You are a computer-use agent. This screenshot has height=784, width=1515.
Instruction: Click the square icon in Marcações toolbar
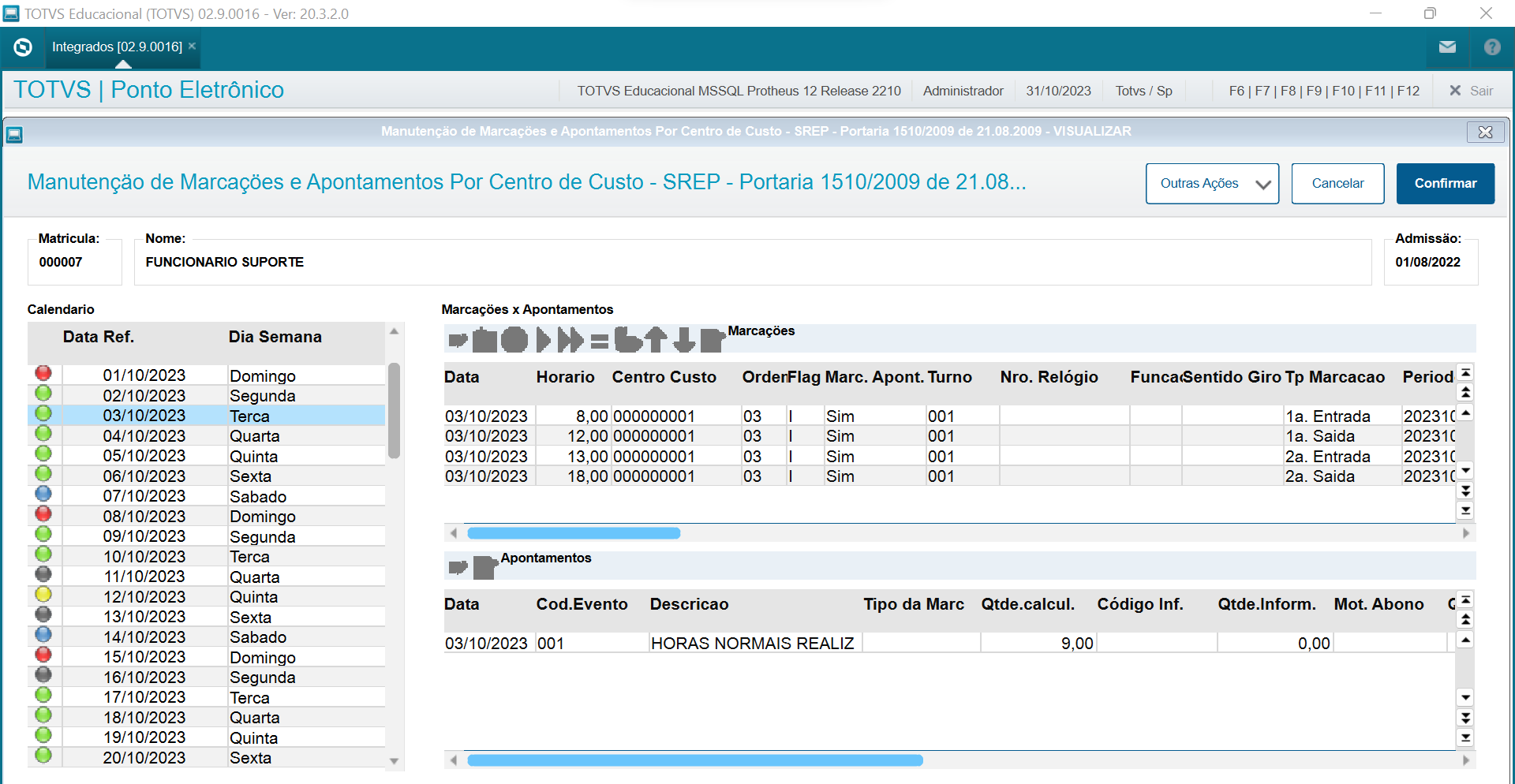(x=484, y=340)
